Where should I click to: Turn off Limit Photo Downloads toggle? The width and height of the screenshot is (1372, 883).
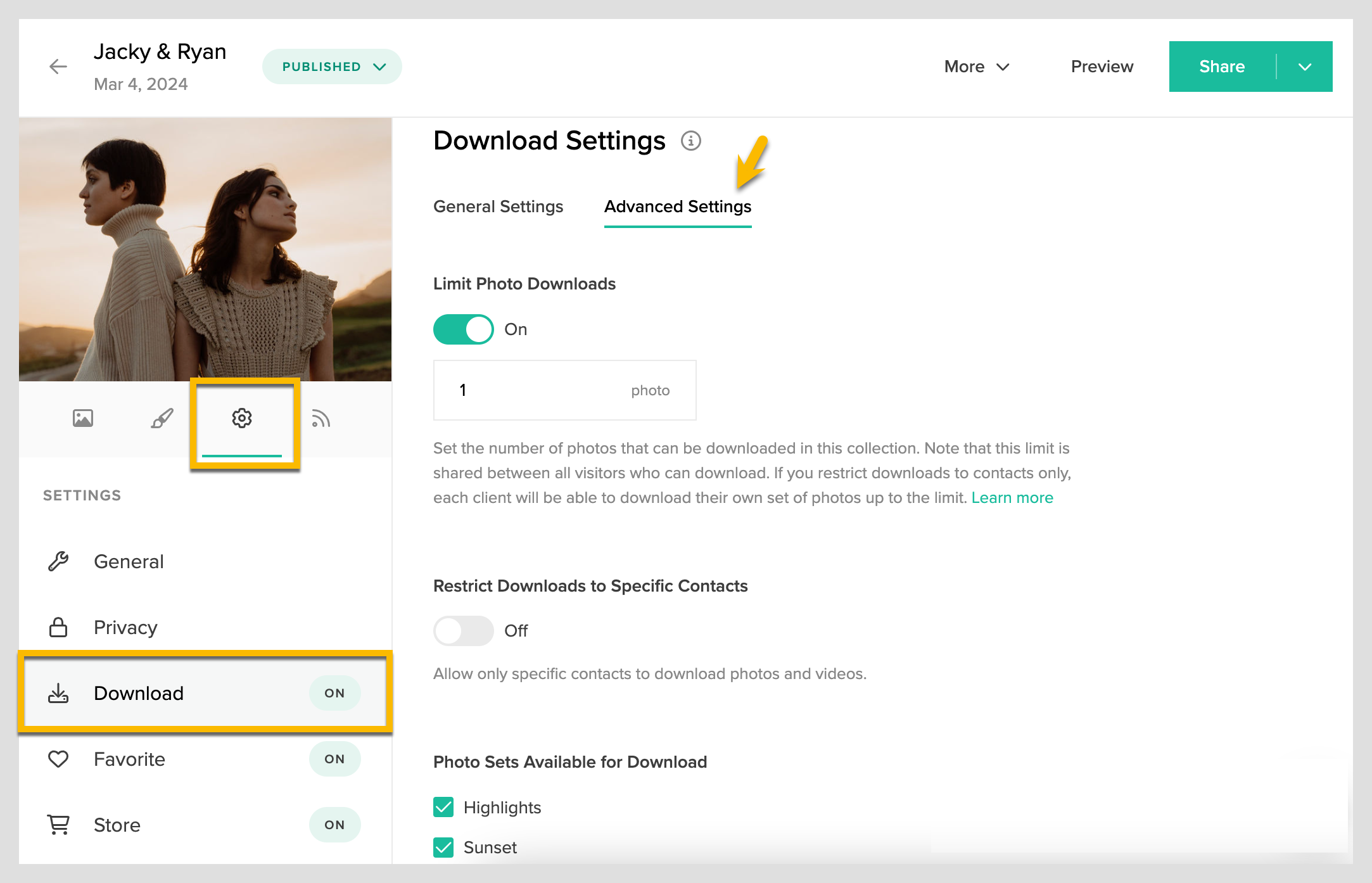(x=464, y=329)
